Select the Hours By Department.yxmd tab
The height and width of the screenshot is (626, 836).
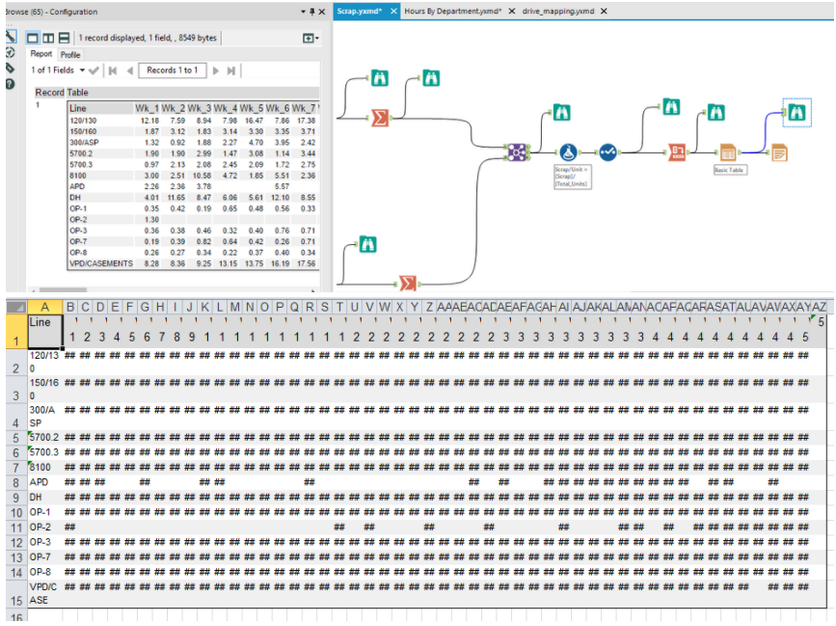pos(453,11)
